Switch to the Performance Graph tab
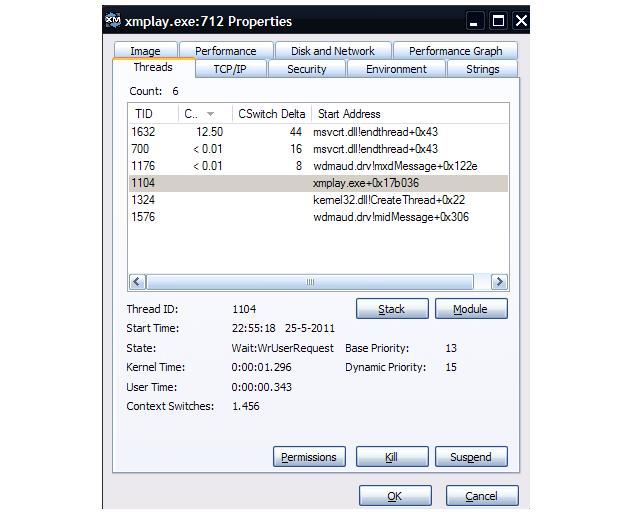The image size is (640, 512). (x=455, y=51)
